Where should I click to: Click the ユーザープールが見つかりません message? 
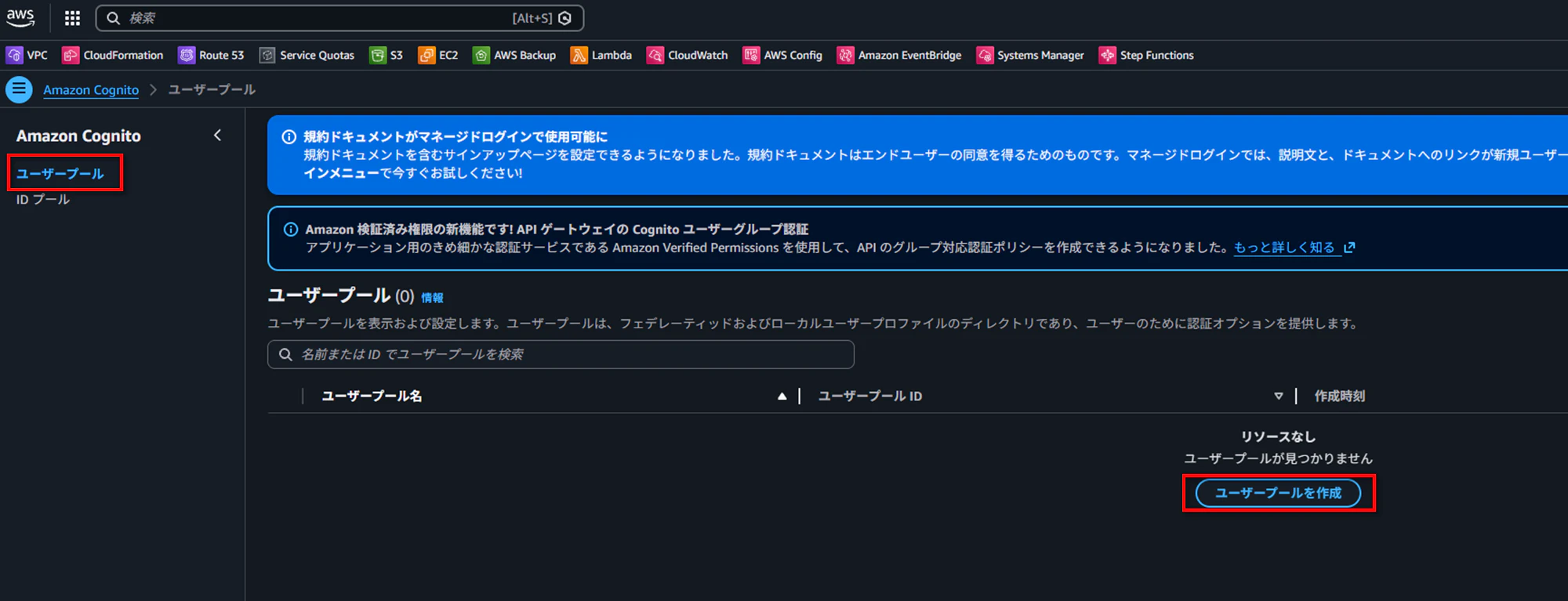coord(1278,458)
